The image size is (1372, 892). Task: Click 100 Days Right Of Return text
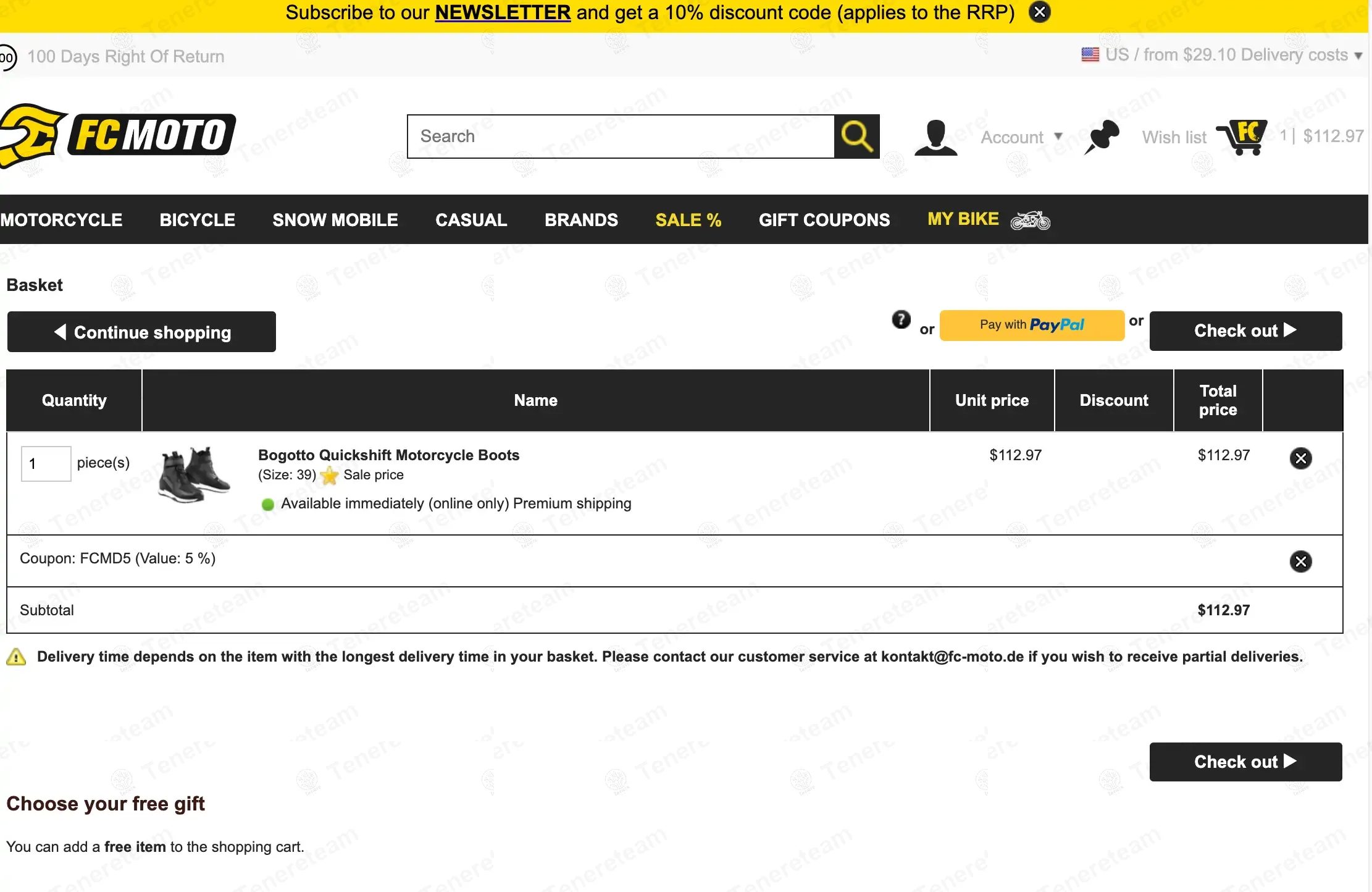coord(126,56)
